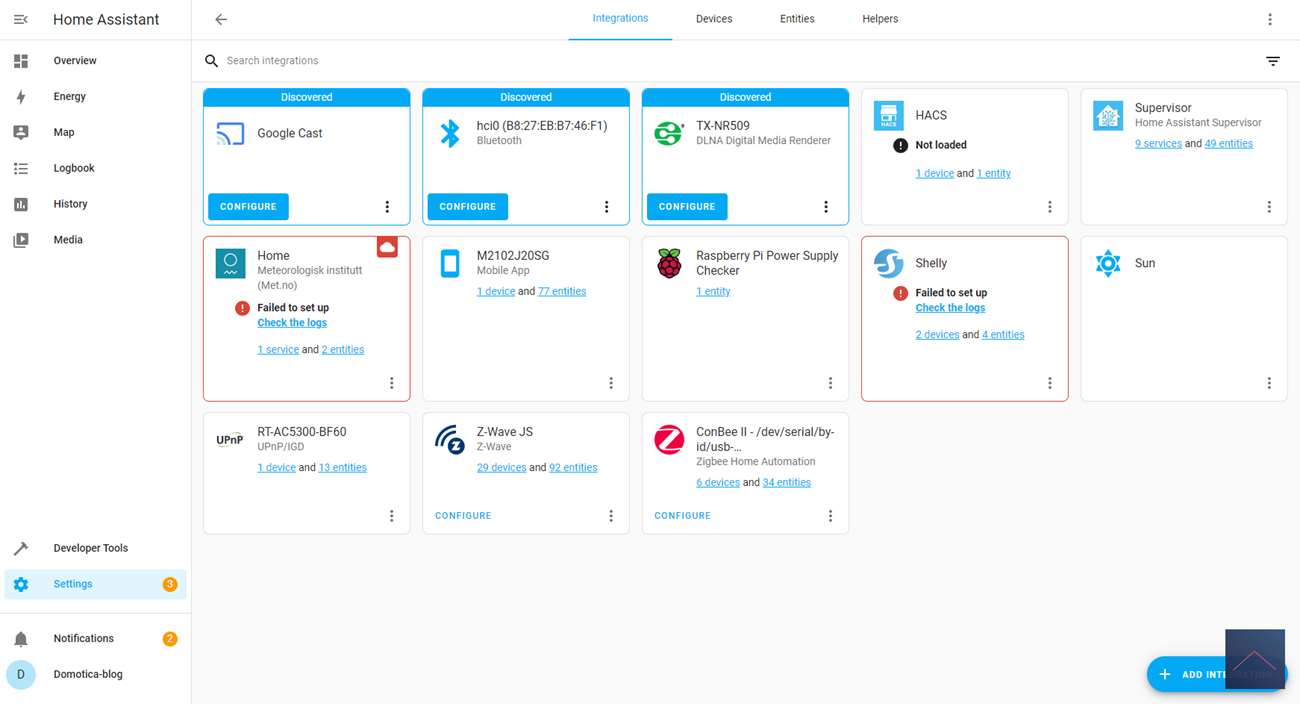This screenshot has height=704, width=1300.
Task: Switch to the Devices tab
Action: point(714,19)
